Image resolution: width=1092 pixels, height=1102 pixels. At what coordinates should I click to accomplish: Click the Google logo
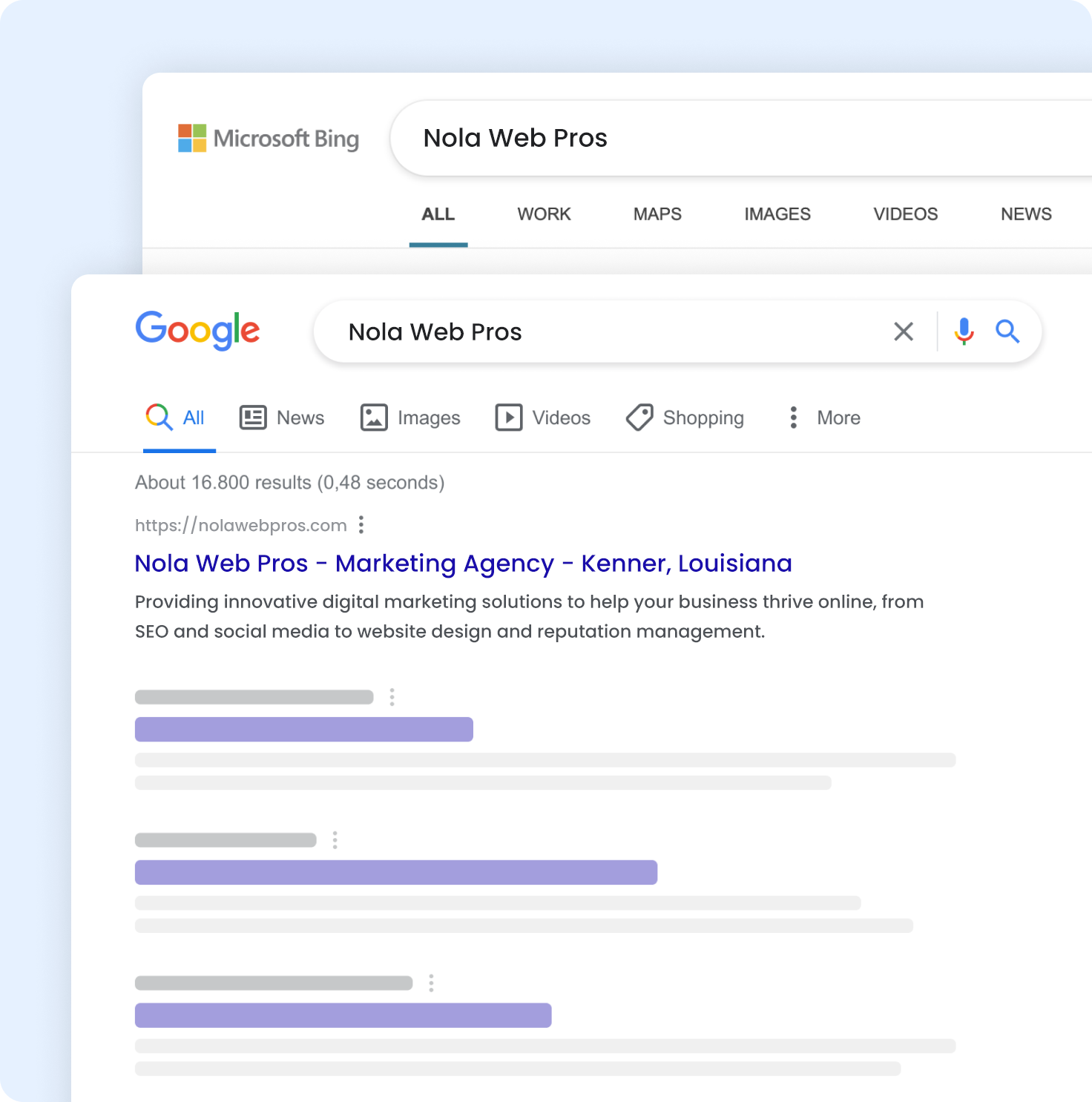tap(197, 331)
